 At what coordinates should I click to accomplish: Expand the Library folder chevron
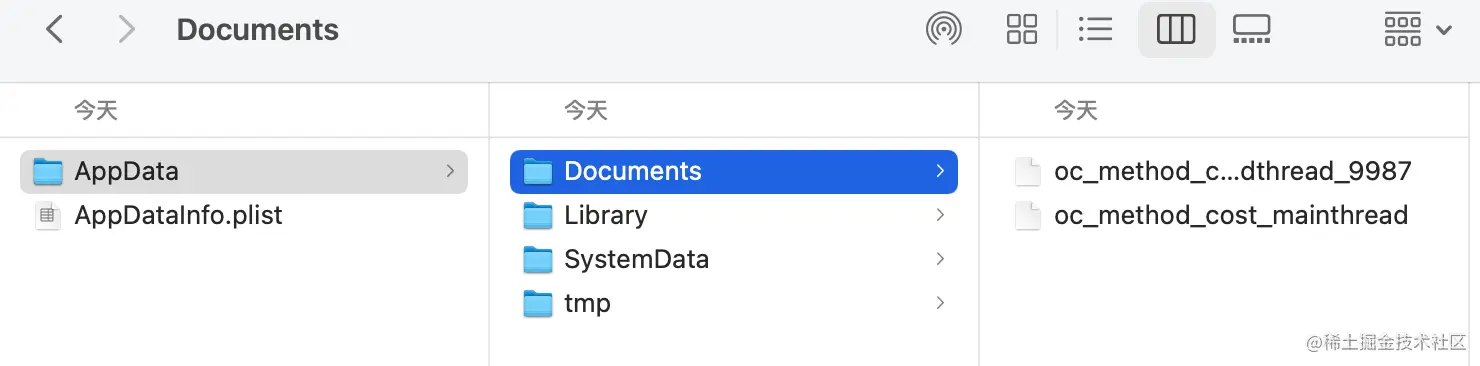tap(940, 215)
